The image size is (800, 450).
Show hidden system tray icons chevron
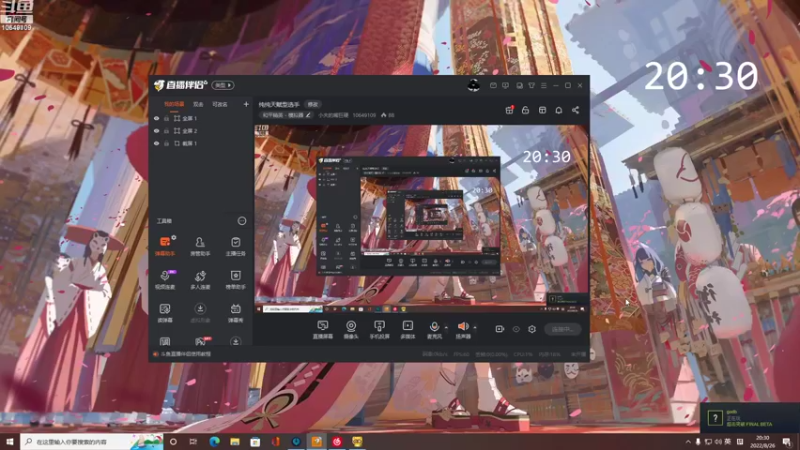688,442
